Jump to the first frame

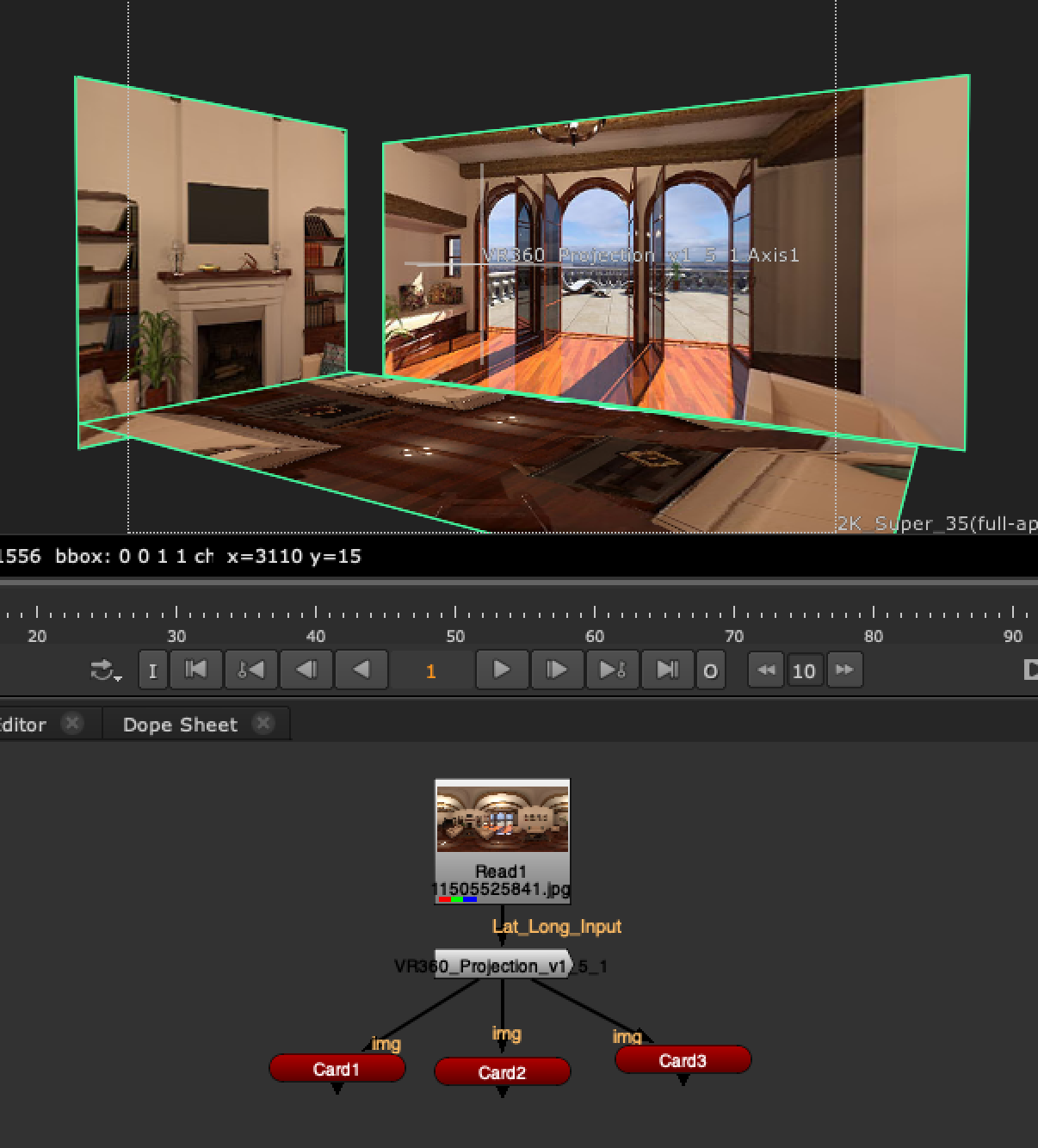point(196,670)
